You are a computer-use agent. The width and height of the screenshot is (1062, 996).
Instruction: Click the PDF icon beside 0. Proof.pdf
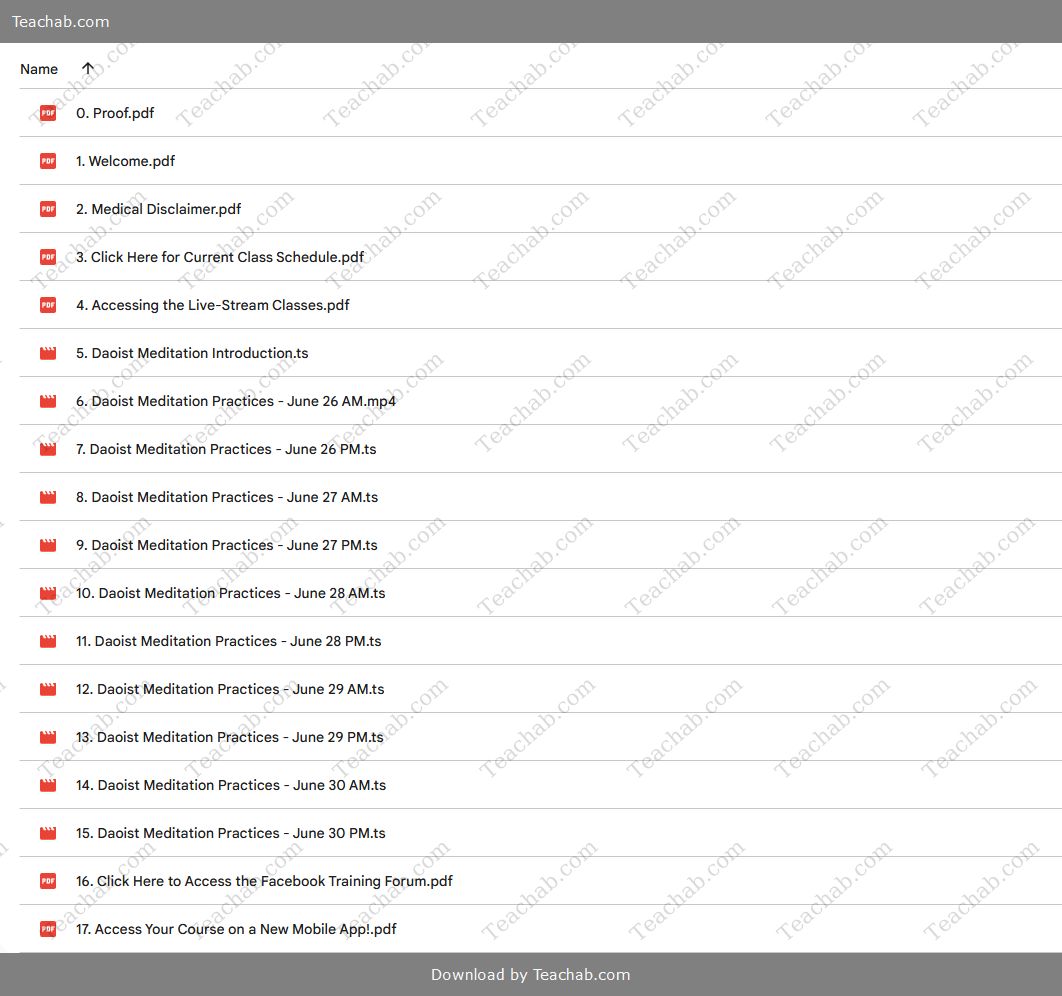(x=48, y=113)
